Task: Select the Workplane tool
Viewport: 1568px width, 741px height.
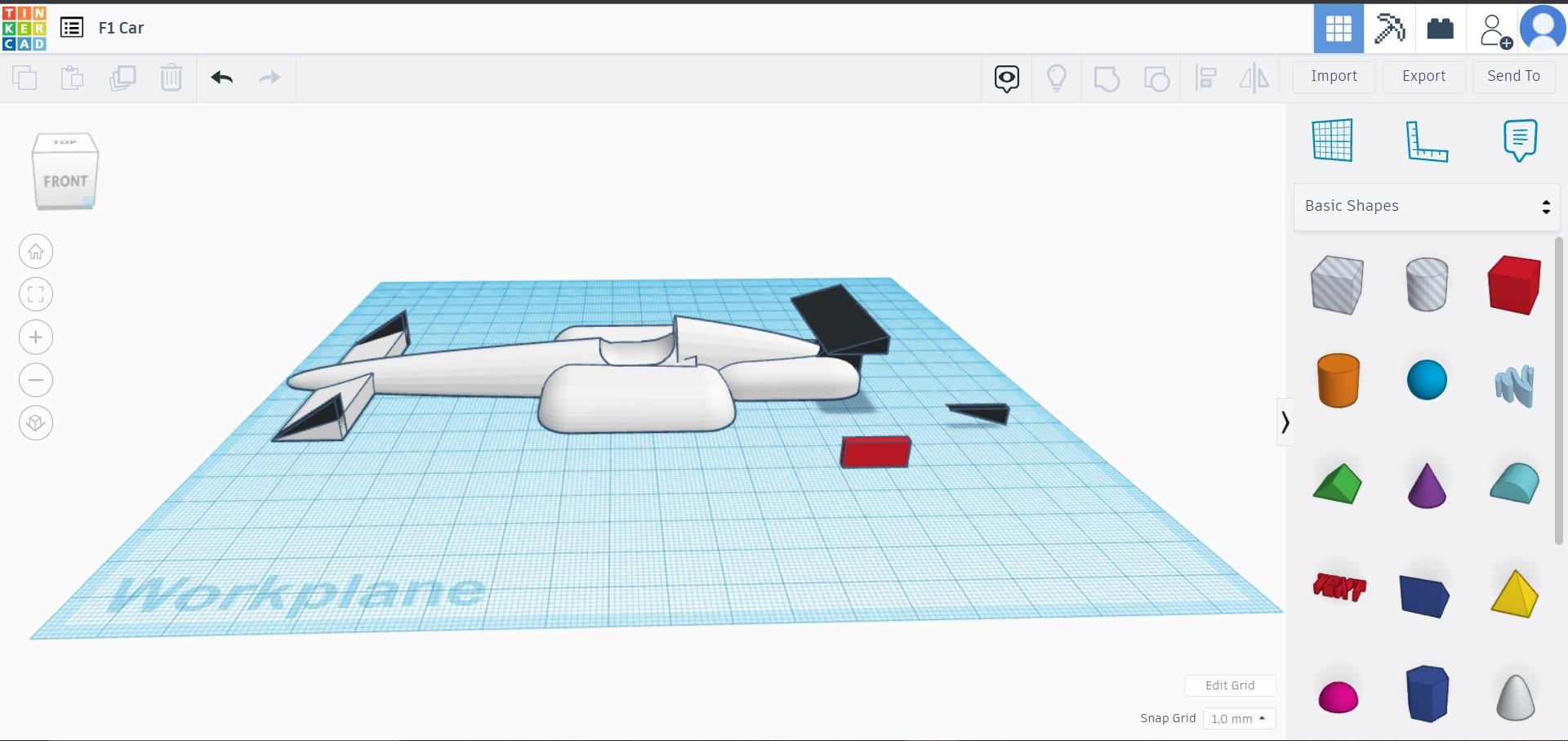Action: point(1333,140)
